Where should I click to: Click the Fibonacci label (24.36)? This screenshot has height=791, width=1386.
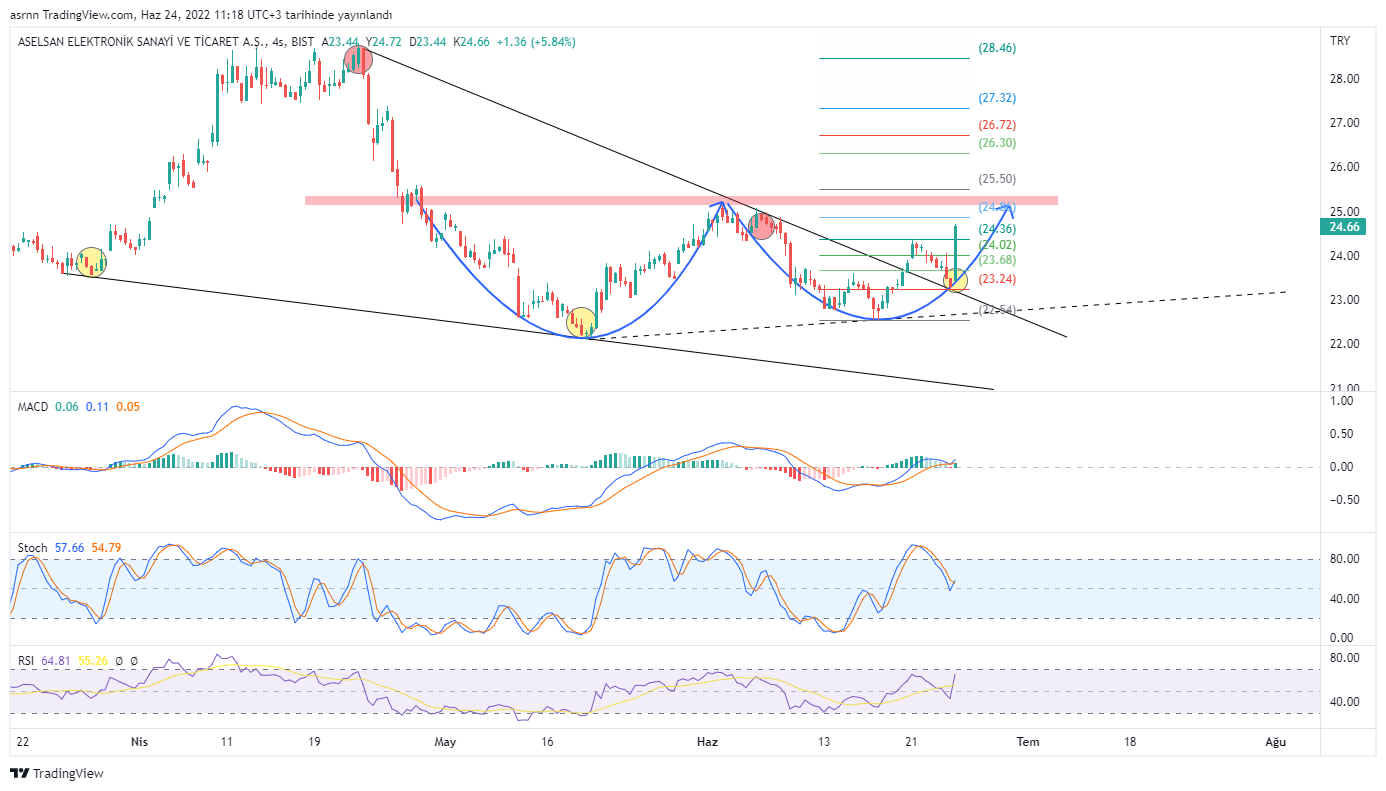click(x=997, y=229)
